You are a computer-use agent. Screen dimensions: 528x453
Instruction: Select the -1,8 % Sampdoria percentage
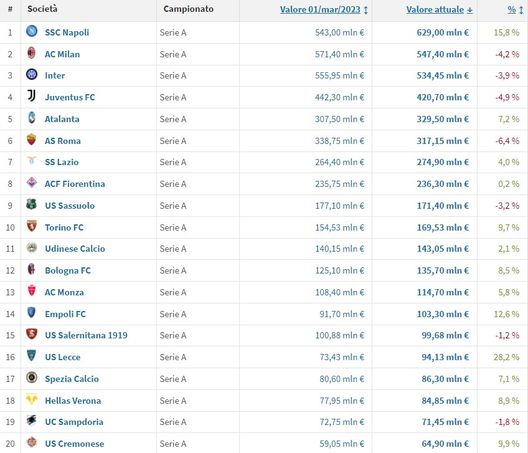(x=507, y=422)
